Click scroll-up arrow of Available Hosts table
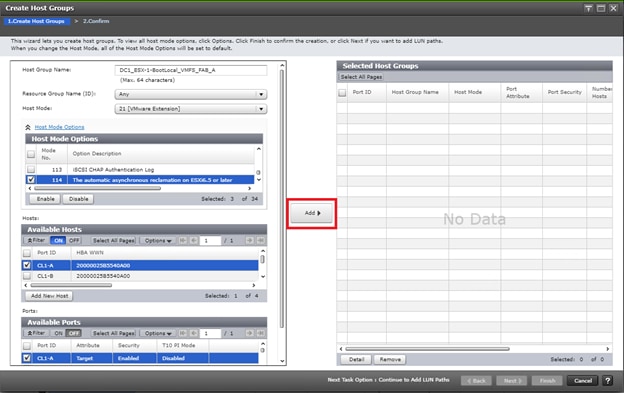Screen dimensions: 624x393 pyautogui.click(x=263, y=251)
